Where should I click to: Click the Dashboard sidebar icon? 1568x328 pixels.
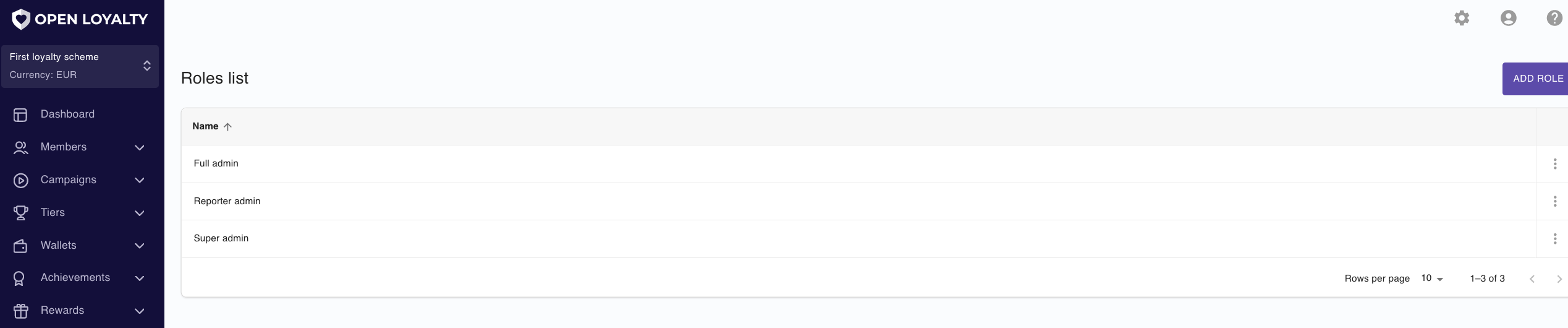click(x=20, y=114)
